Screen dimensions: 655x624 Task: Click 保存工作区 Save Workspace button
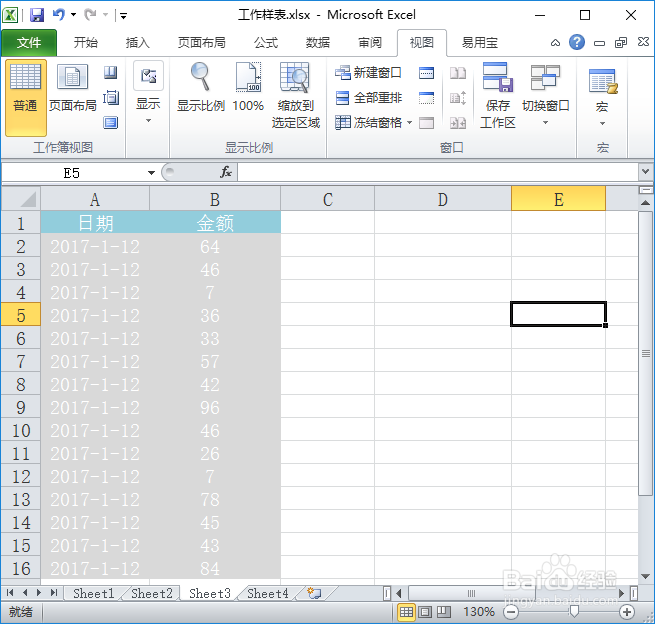(498, 96)
